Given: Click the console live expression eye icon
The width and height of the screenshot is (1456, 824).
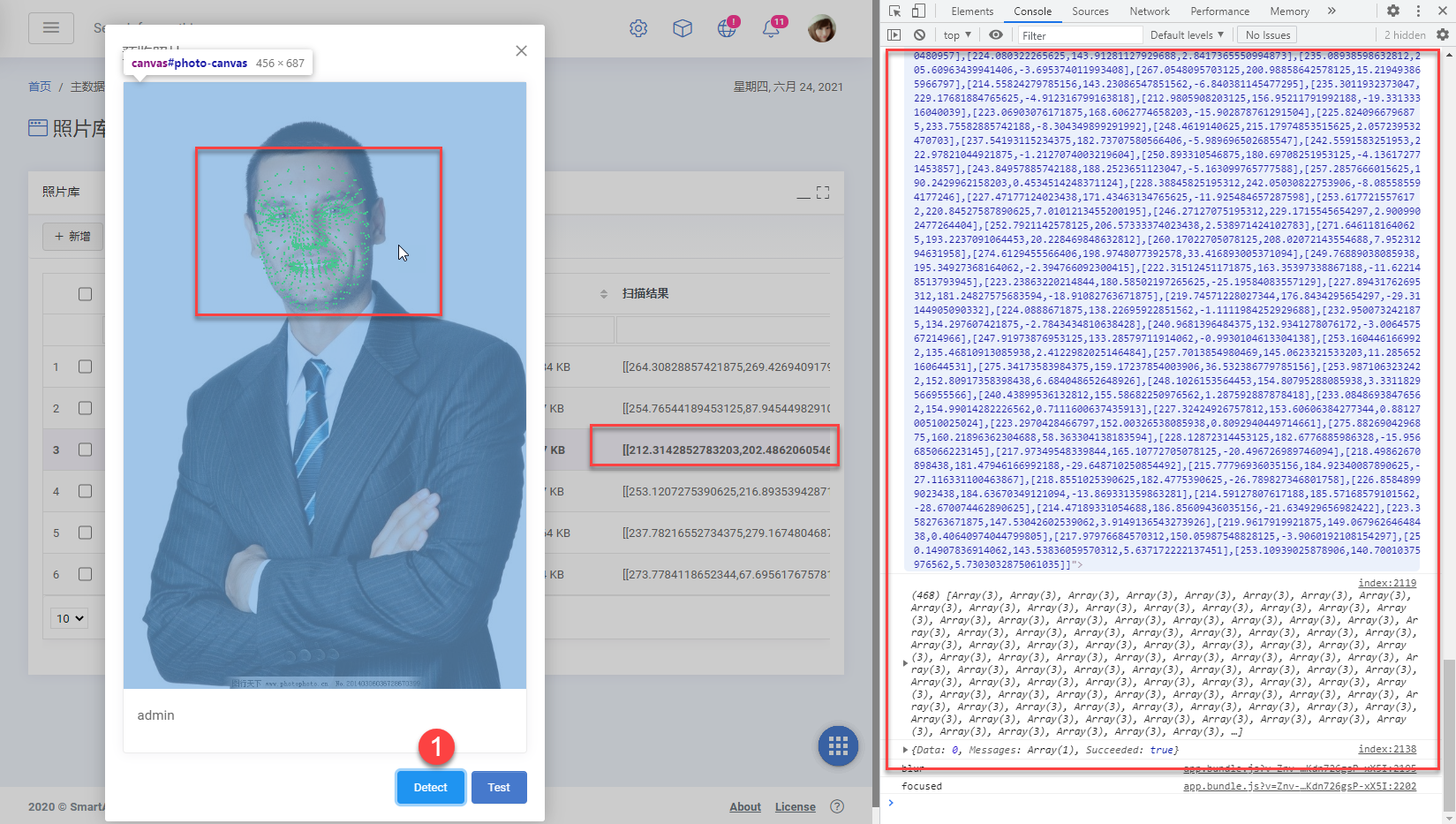Looking at the screenshot, I should tap(996, 34).
